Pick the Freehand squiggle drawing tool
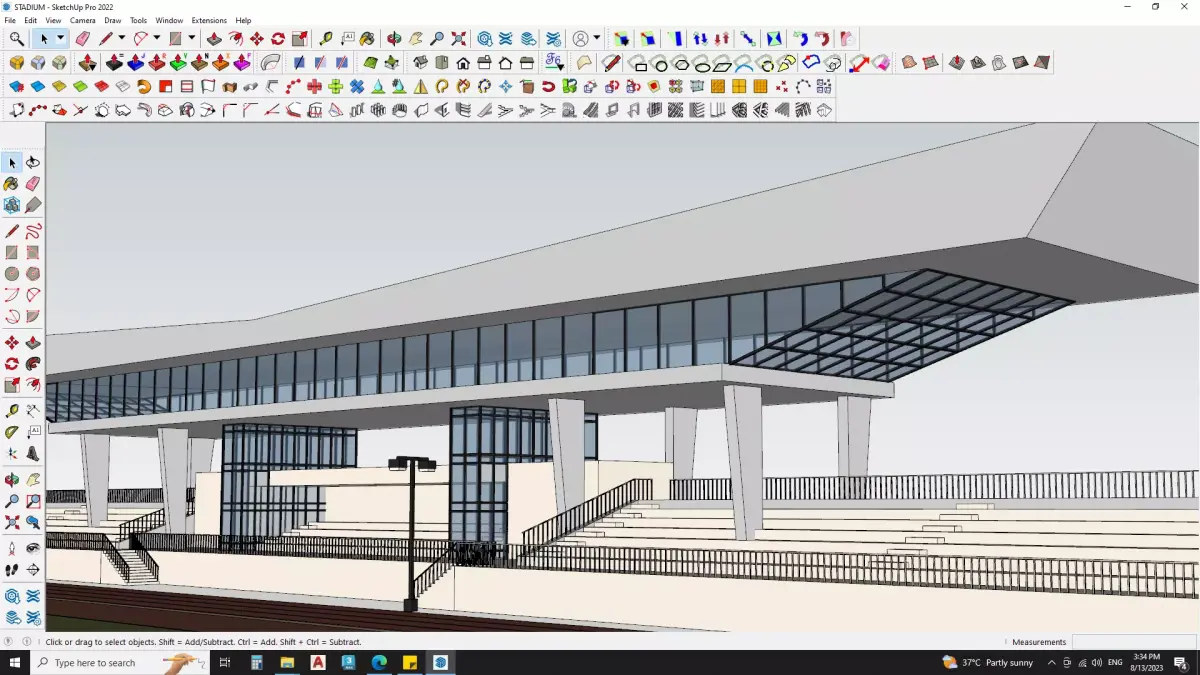1200x675 pixels. click(33, 231)
